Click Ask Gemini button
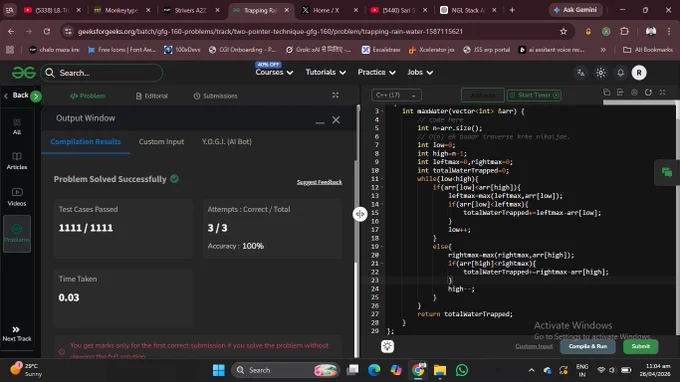680x382 pixels. pos(575,10)
